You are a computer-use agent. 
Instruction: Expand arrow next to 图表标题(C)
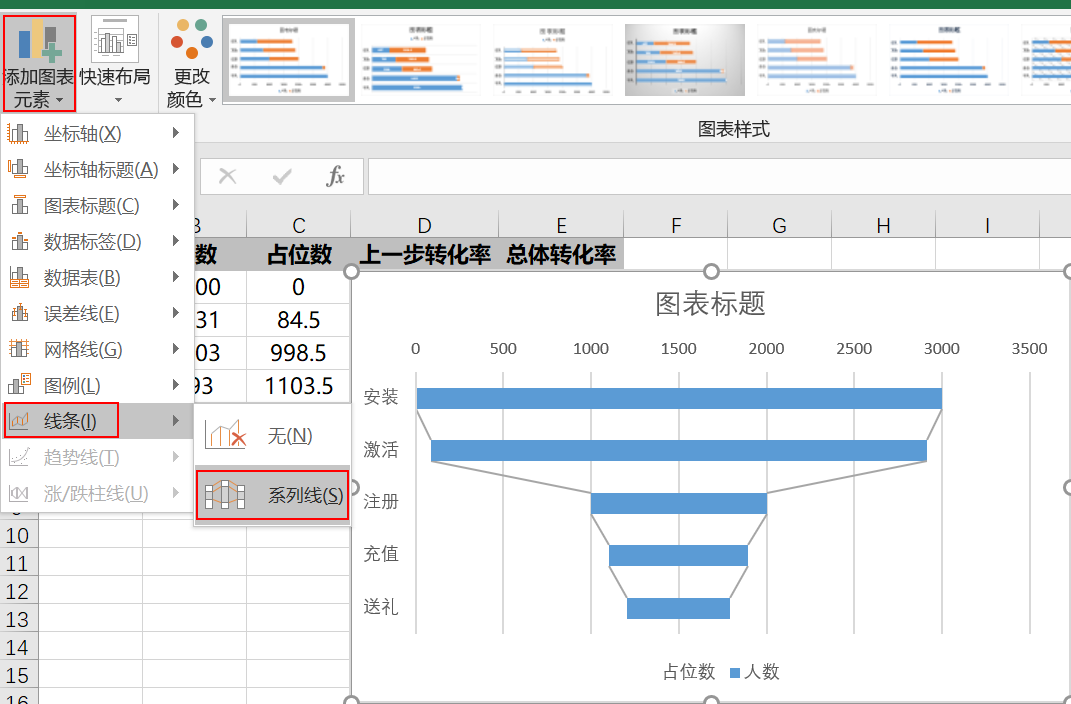pos(176,204)
